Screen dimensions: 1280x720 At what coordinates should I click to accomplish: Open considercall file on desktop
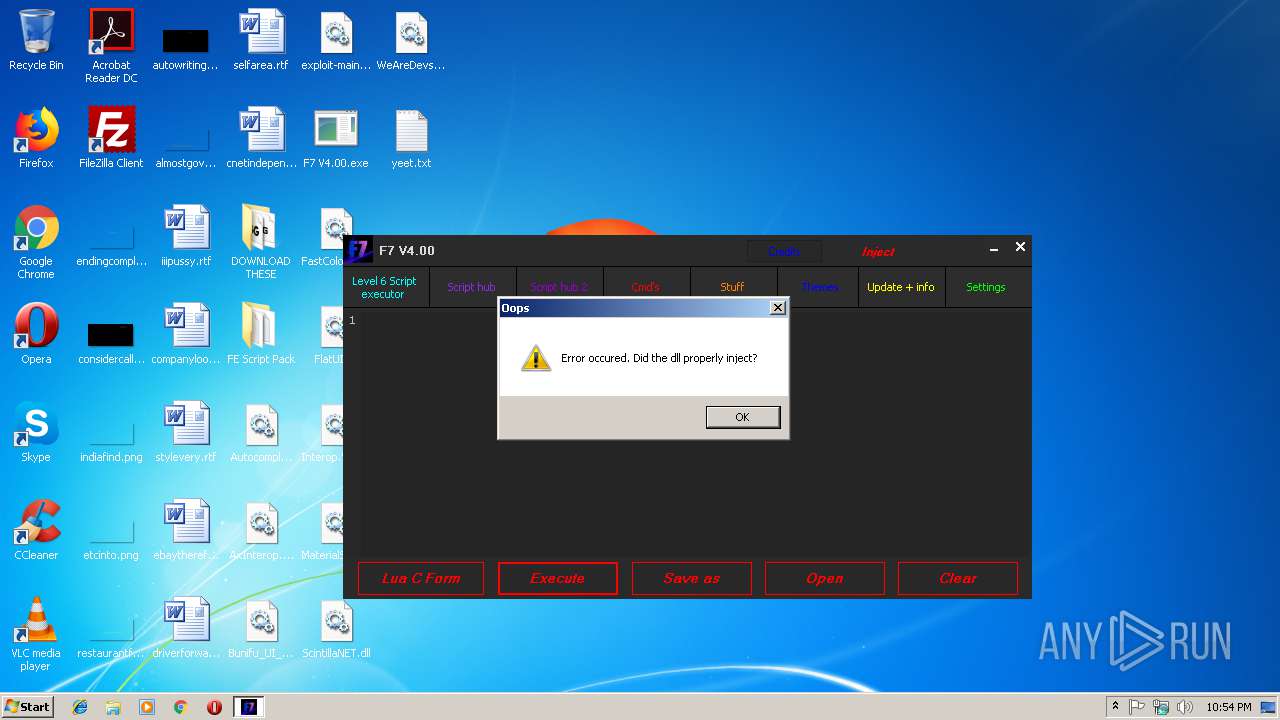(111, 342)
